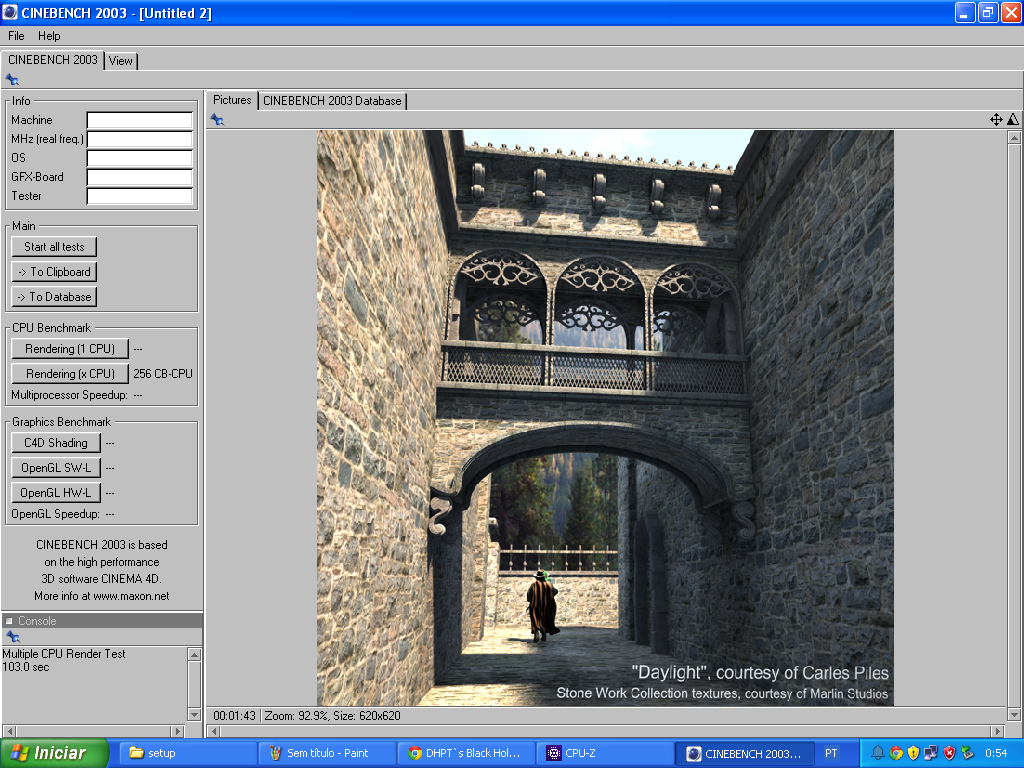Viewport: 1024px width, 768px height.
Task: Click the OS input field
Action: (140, 158)
